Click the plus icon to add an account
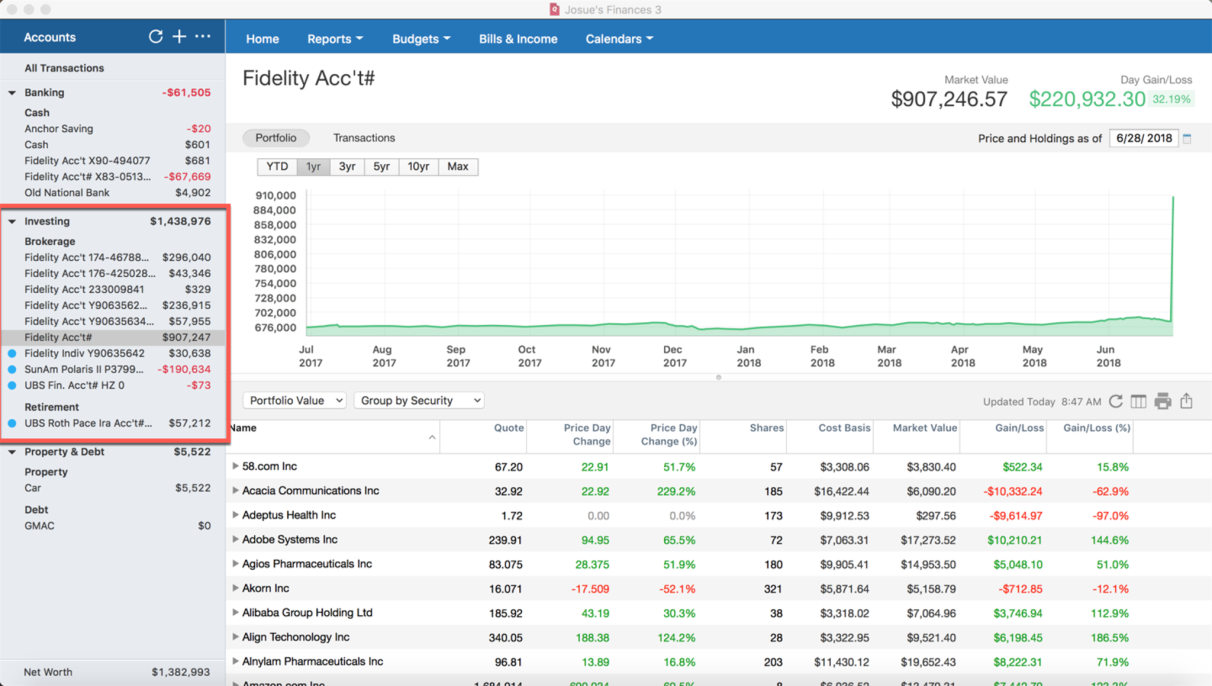This screenshot has height=686, width=1212. click(179, 37)
